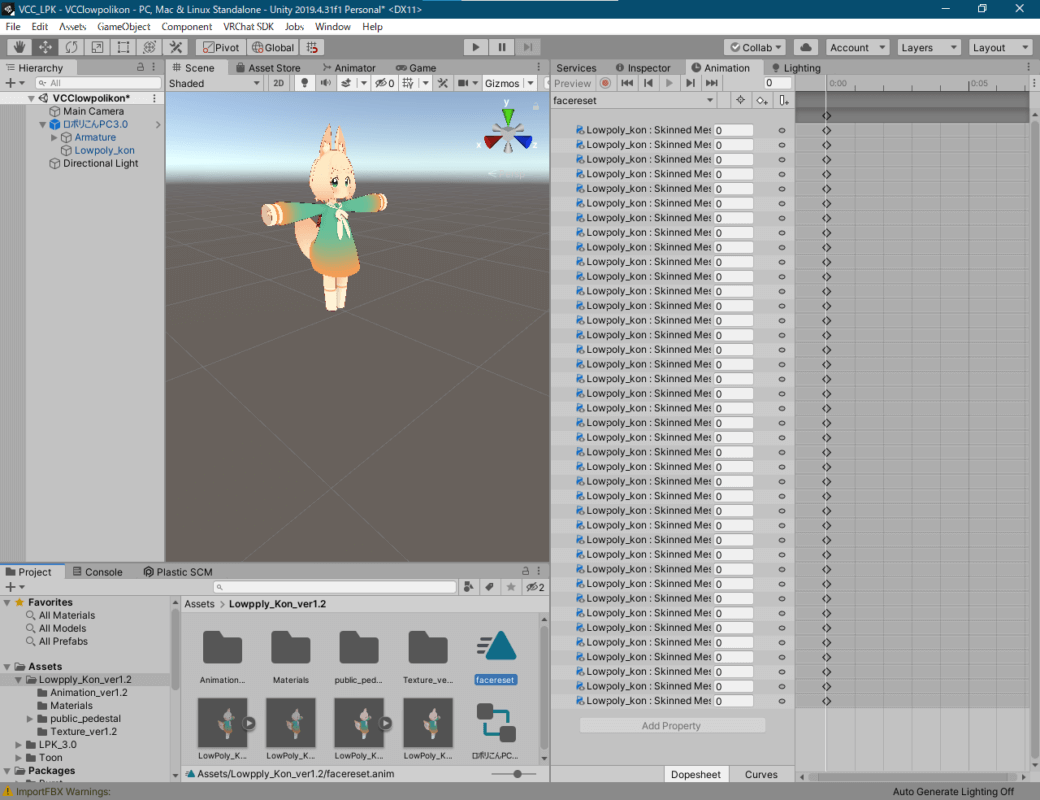
Task: Adjust the asset icon size slider
Action: (x=517, y=774)
